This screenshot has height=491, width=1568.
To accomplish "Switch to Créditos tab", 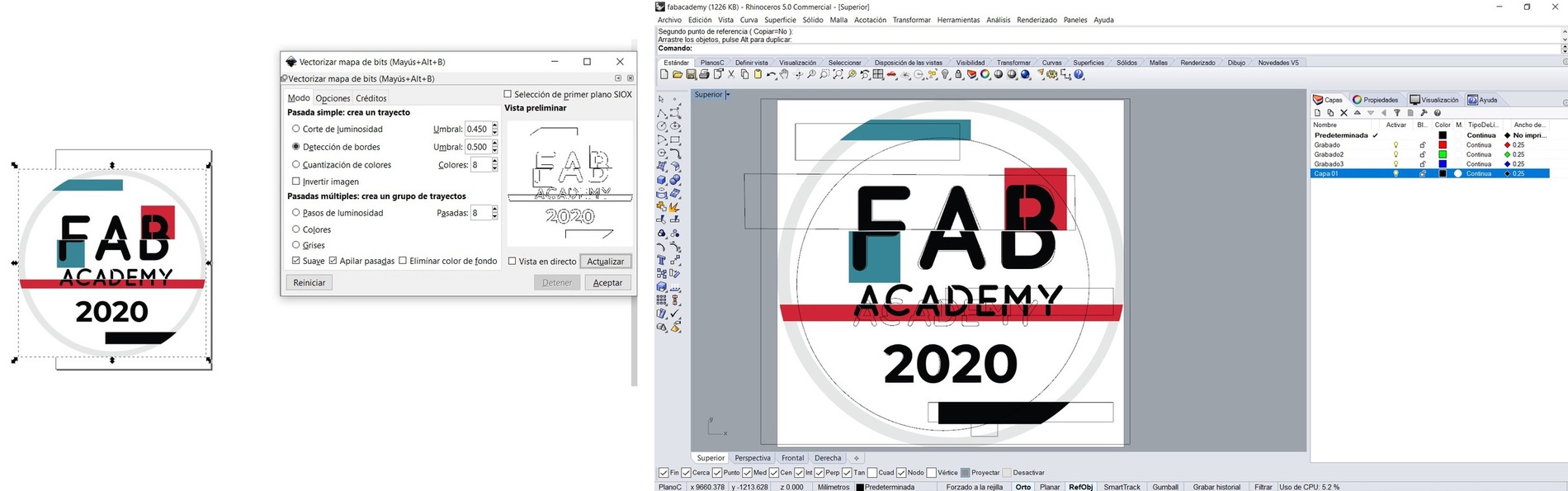I will (x=371, y=98).
